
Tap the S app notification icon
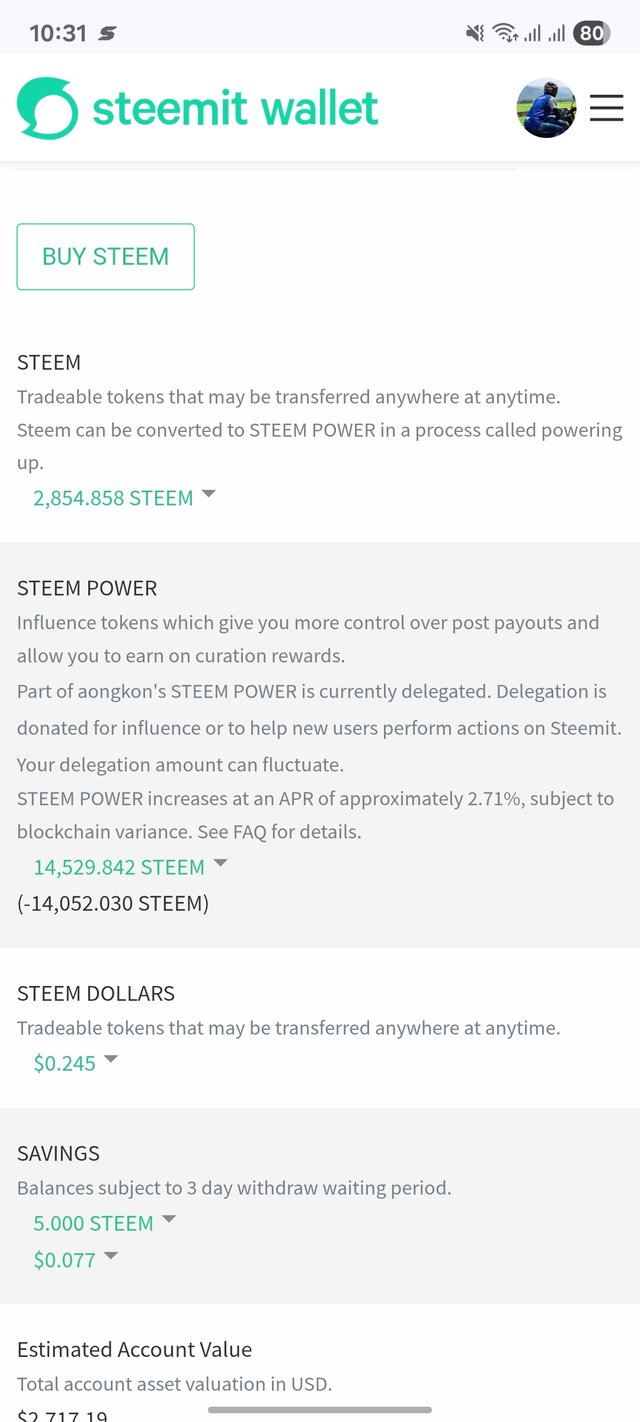[107, 33]
